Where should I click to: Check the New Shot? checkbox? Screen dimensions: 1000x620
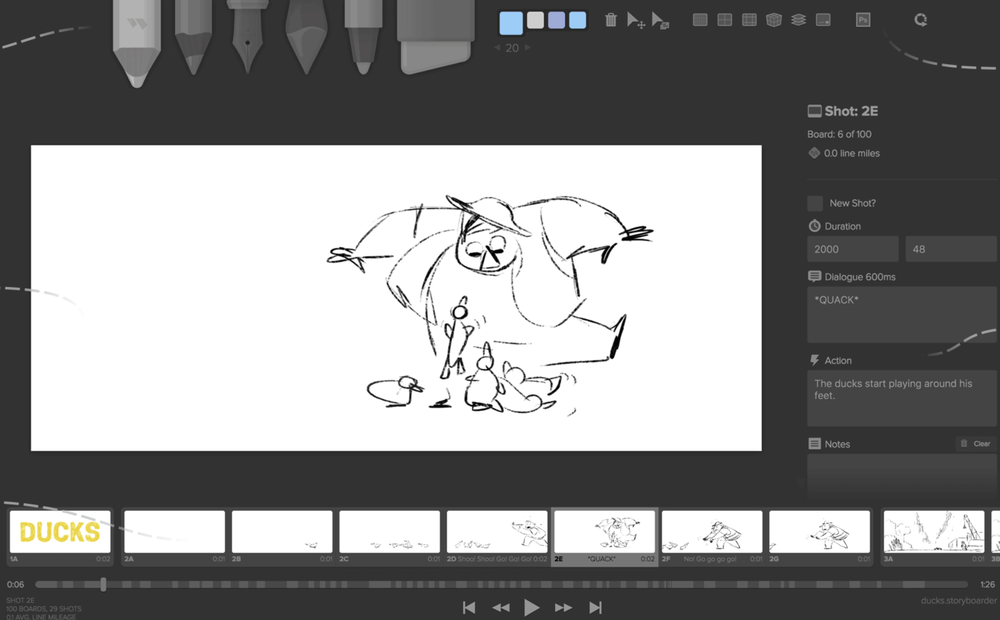pos(814,202)
